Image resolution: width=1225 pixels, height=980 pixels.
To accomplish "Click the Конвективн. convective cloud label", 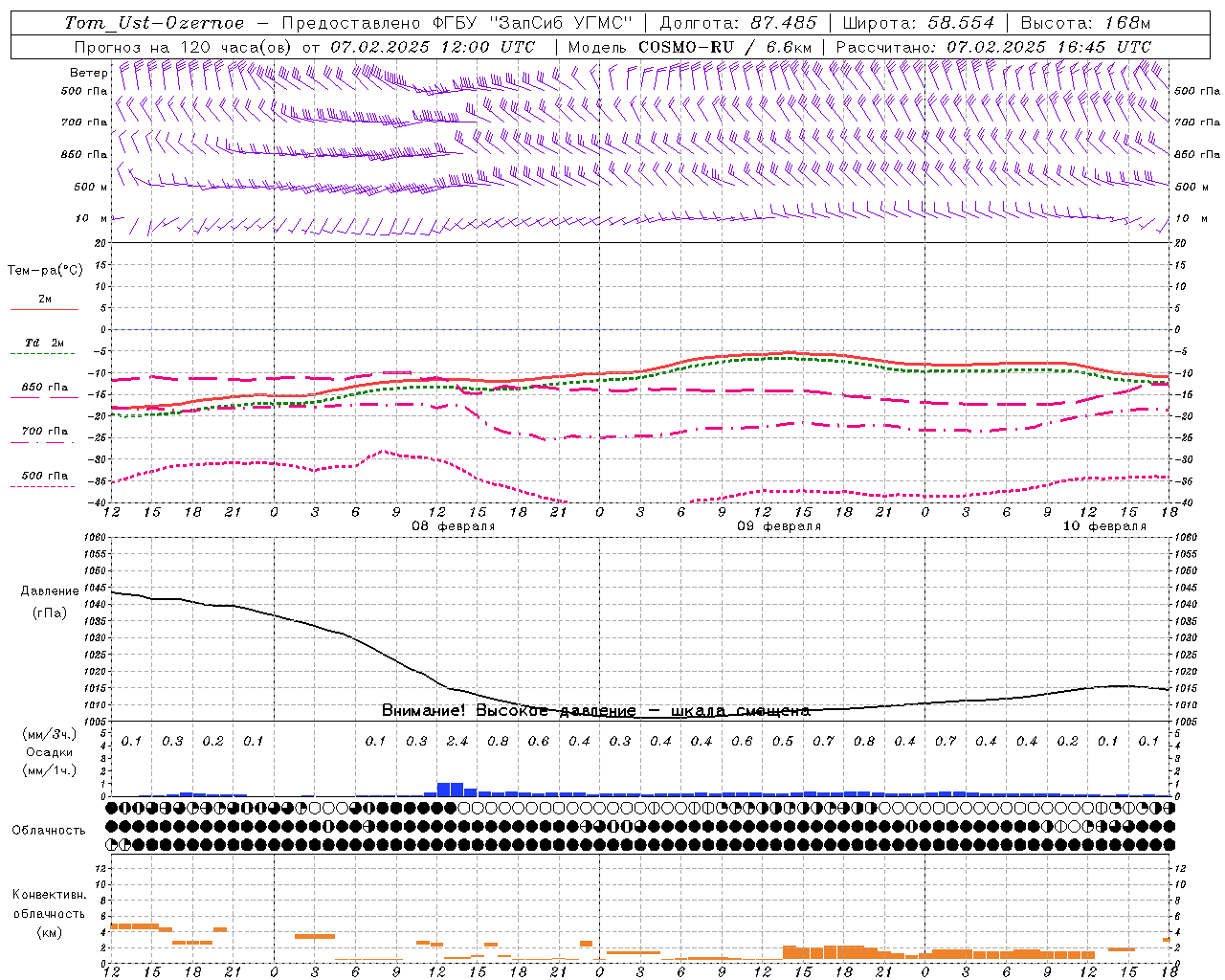I will click(50, 895).
